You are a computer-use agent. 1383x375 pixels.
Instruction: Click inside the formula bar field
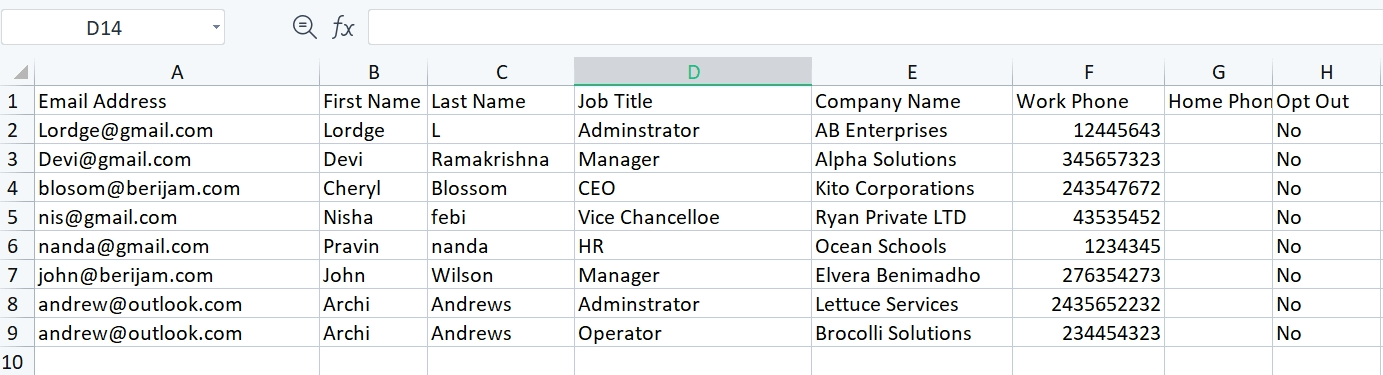(x=875, y=28)
